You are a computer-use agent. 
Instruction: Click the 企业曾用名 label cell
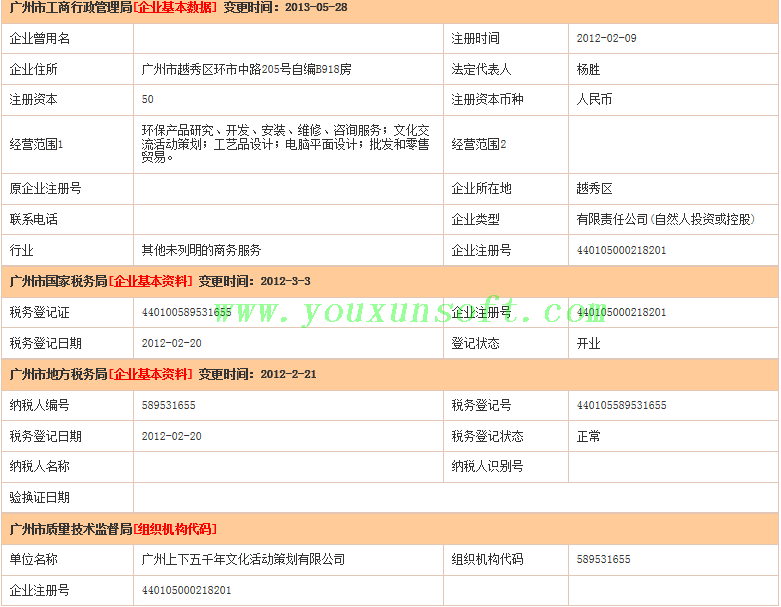click(40, 38)
